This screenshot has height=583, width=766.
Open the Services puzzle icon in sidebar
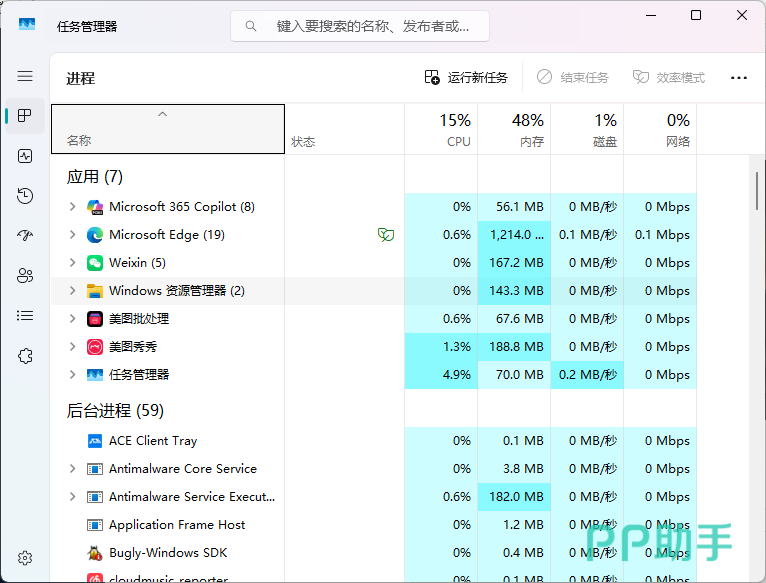(25, 356)
